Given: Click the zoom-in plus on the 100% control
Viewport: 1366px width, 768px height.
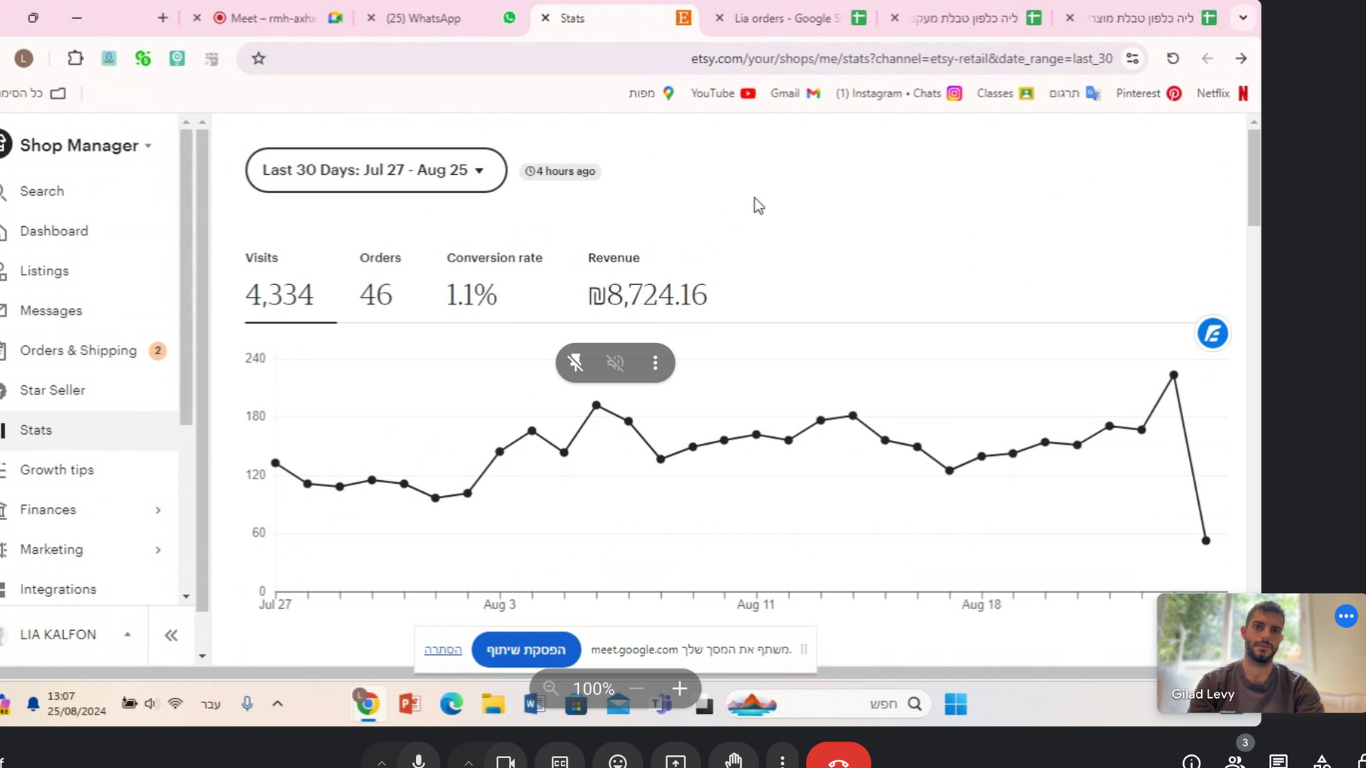Looking at the screenshot, I should [x=679, y=689].
